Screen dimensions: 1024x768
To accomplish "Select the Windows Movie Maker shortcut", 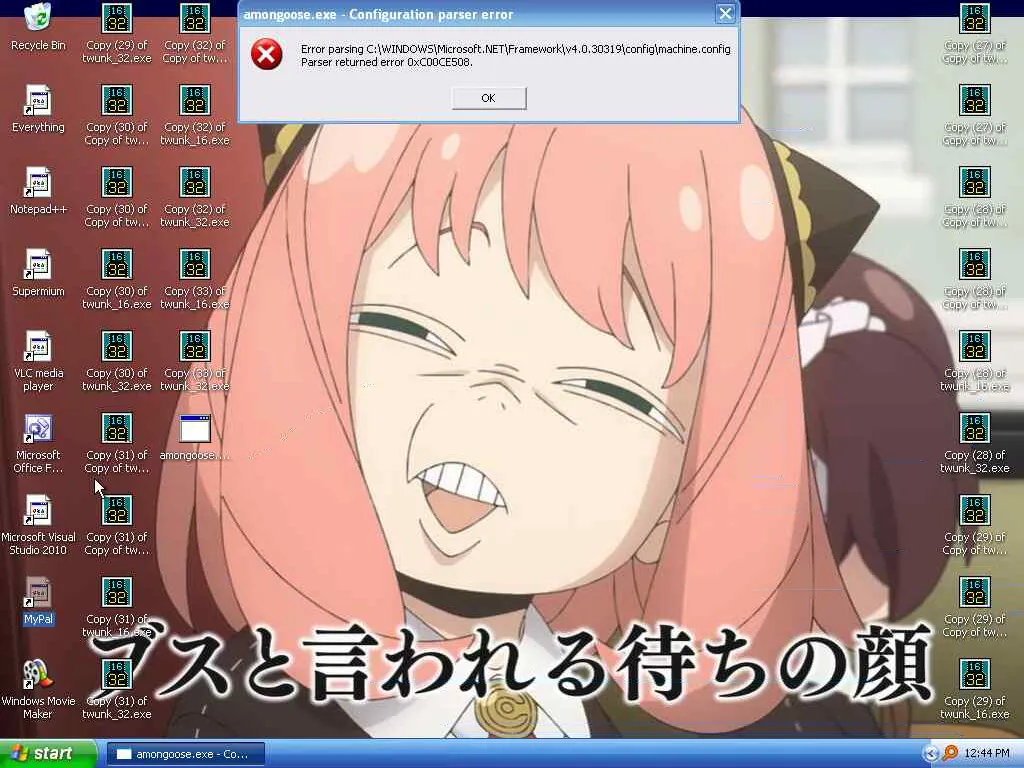I will (38, 689).
